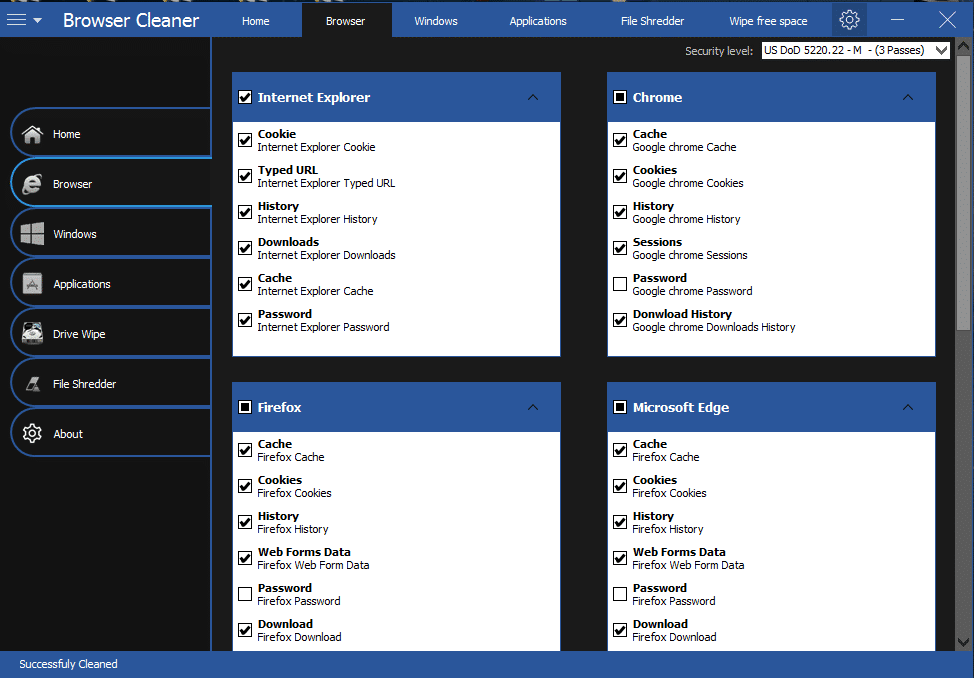Screen dimensions: 974x678
Task: Open the Security level dropdown
Action: click(x=940, y=51)
